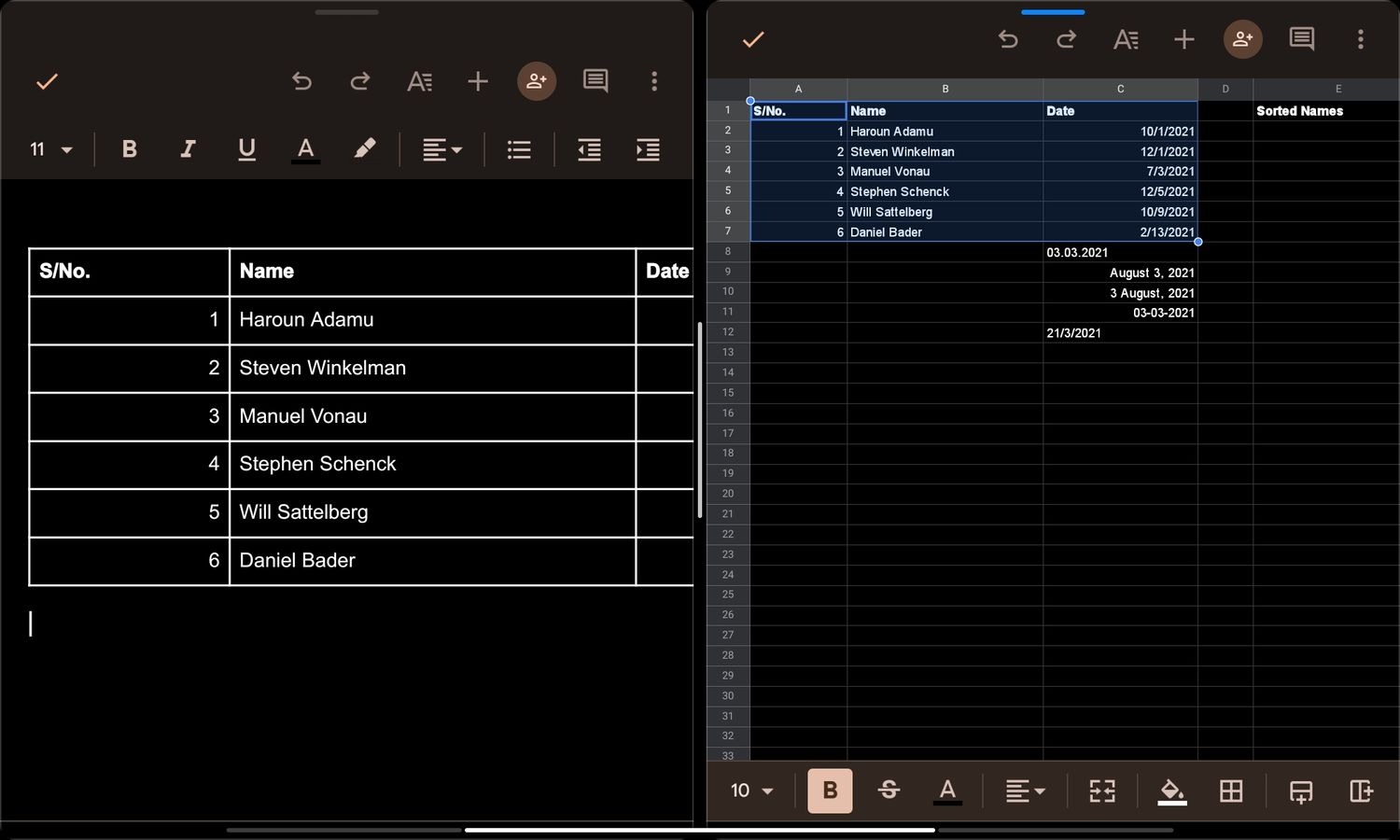Open the insert plus menu in Docs
Screen dimensions: 1400x840
(478, 81)
